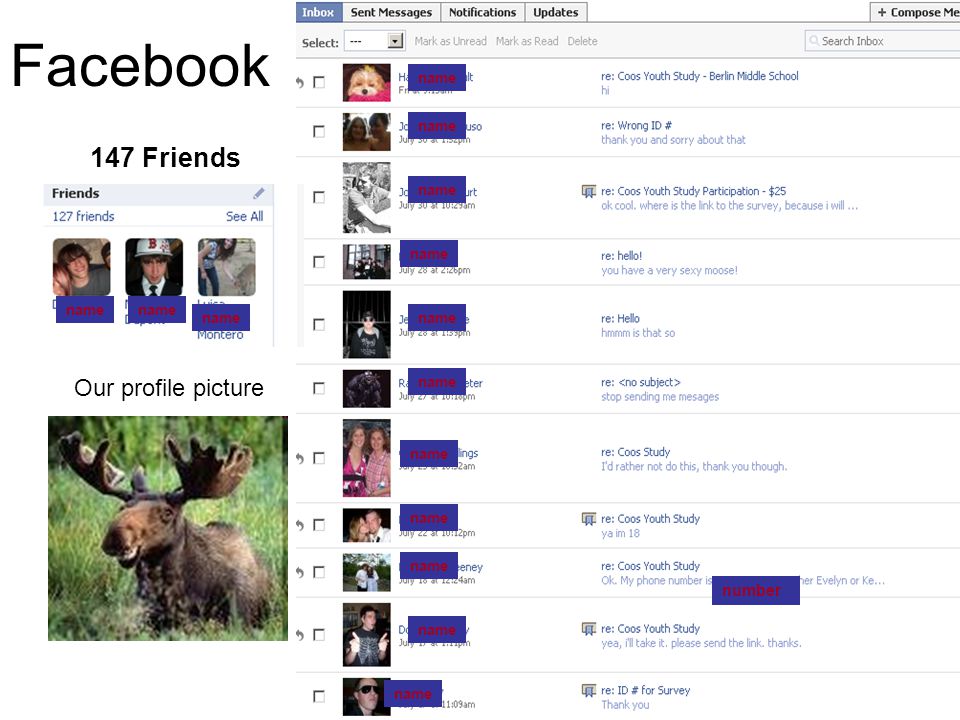Viewport: 960px width, 720px height.
Task: Click chat bubble icon beside 'yea, i'll take it' message
Action: coord(588,629)
